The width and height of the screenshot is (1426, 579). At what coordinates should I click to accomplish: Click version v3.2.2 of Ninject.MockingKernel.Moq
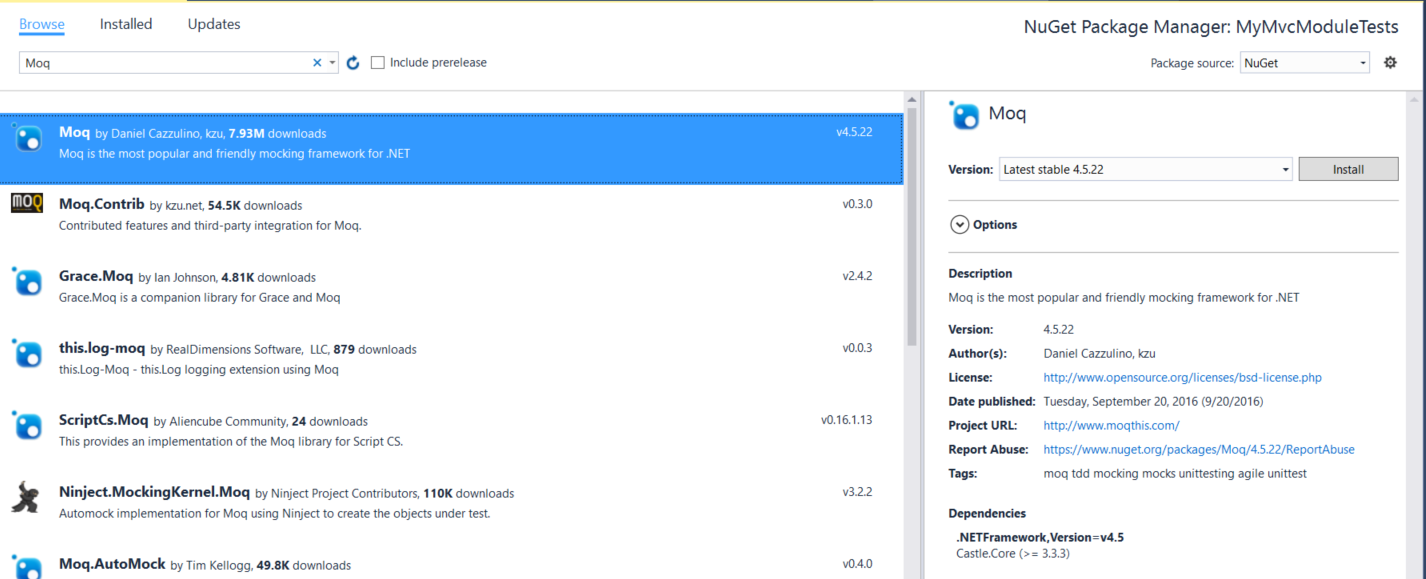857,492
